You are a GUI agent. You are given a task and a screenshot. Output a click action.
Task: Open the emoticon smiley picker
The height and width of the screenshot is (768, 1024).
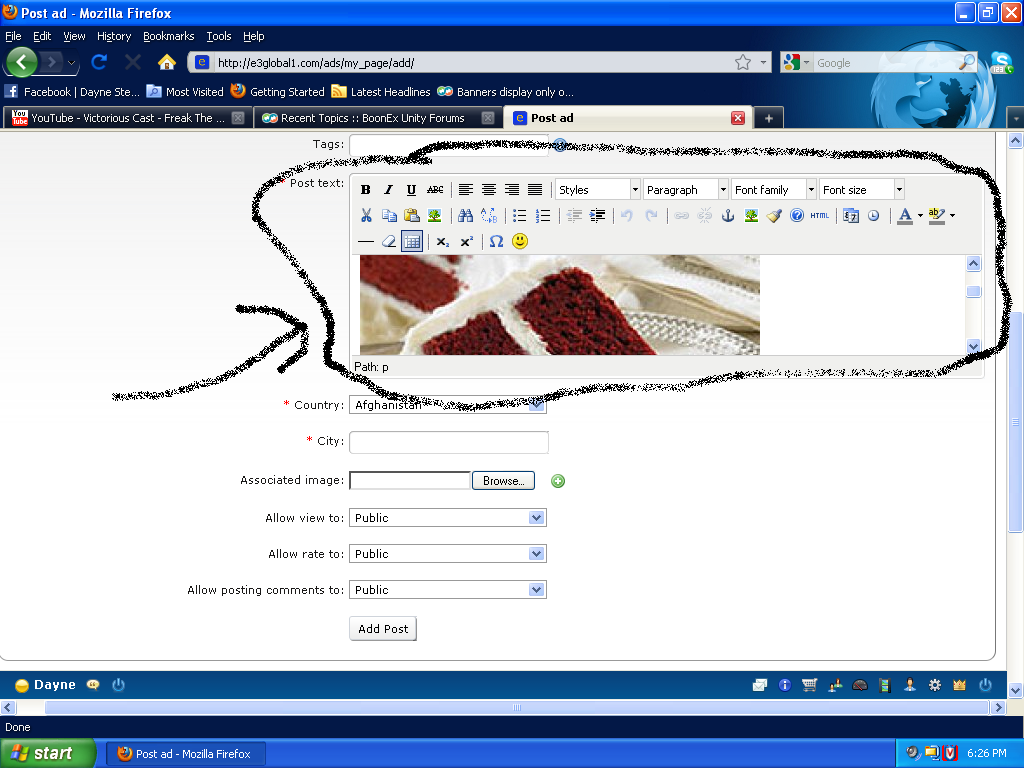coord(520,241)
